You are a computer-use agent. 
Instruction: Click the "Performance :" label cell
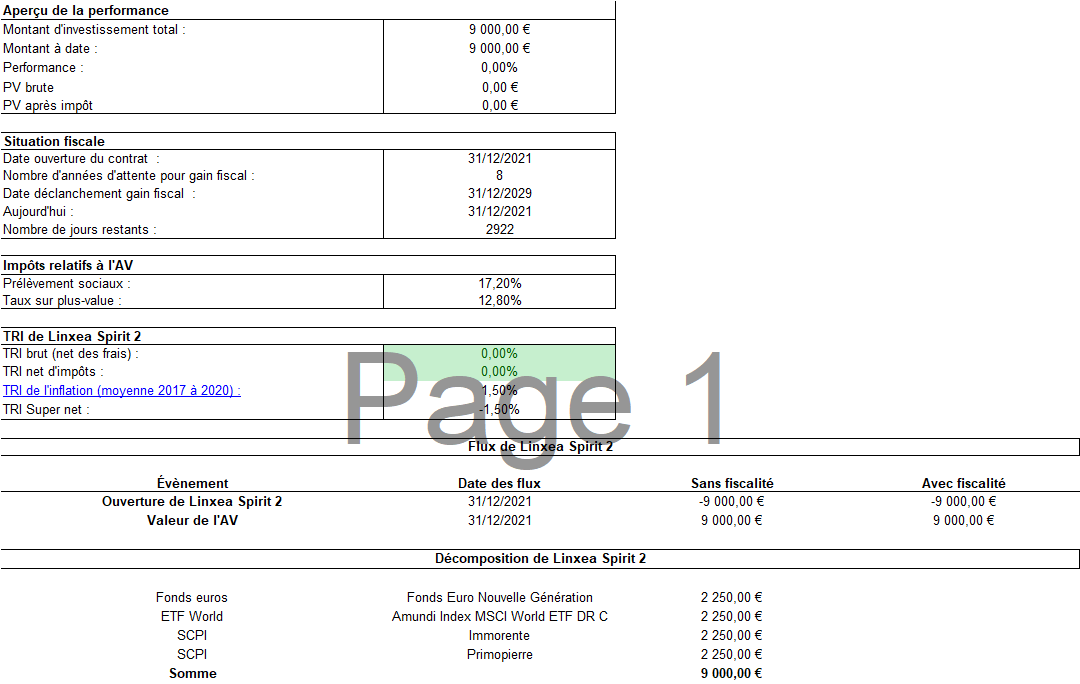(x=43, y=68)
